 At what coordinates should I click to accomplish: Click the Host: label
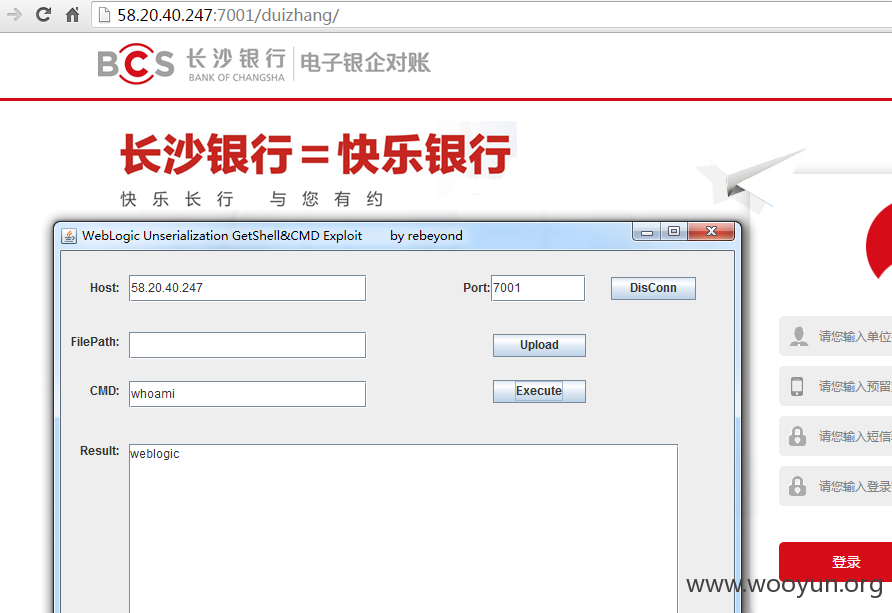coord(105,288)
